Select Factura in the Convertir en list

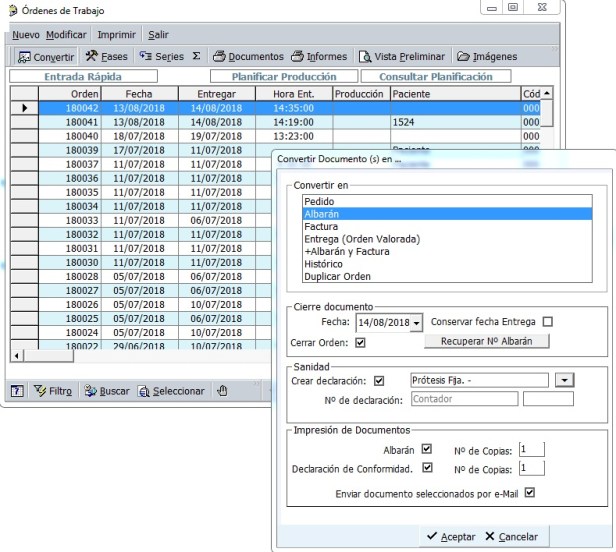pos(321,227)
